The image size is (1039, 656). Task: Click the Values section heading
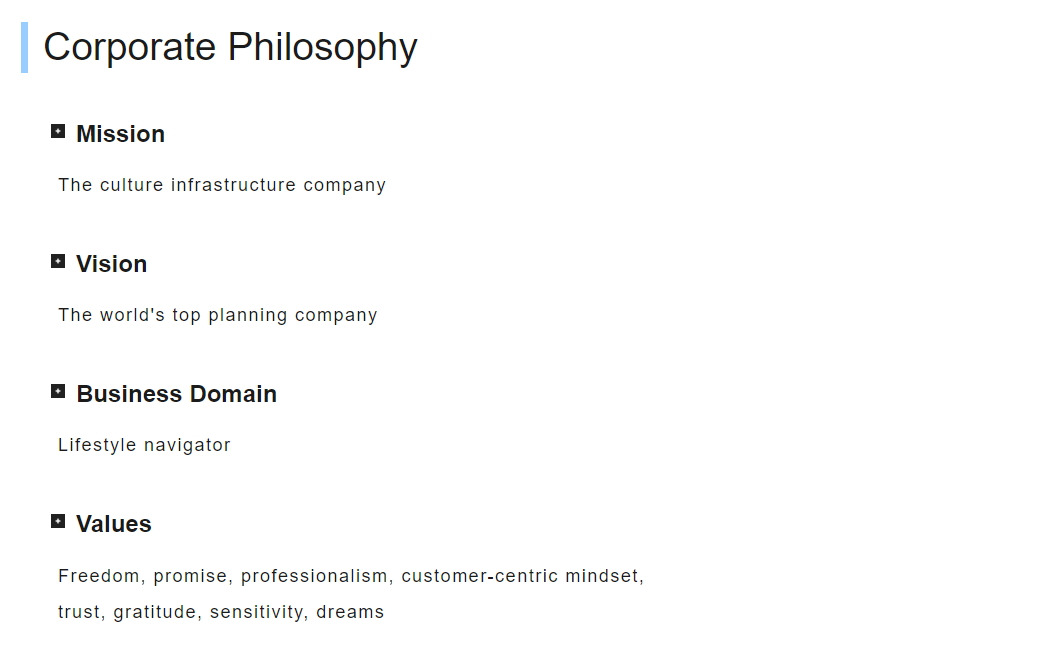coord(113,523)
